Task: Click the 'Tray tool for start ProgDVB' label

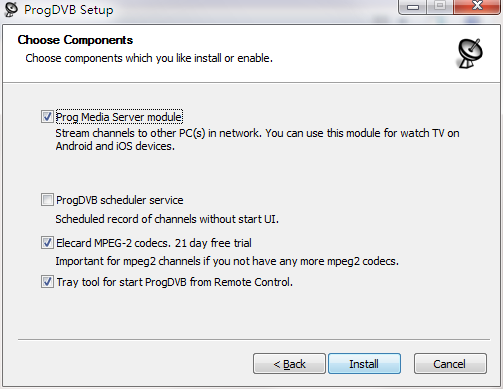Action: tap(175, 282)
